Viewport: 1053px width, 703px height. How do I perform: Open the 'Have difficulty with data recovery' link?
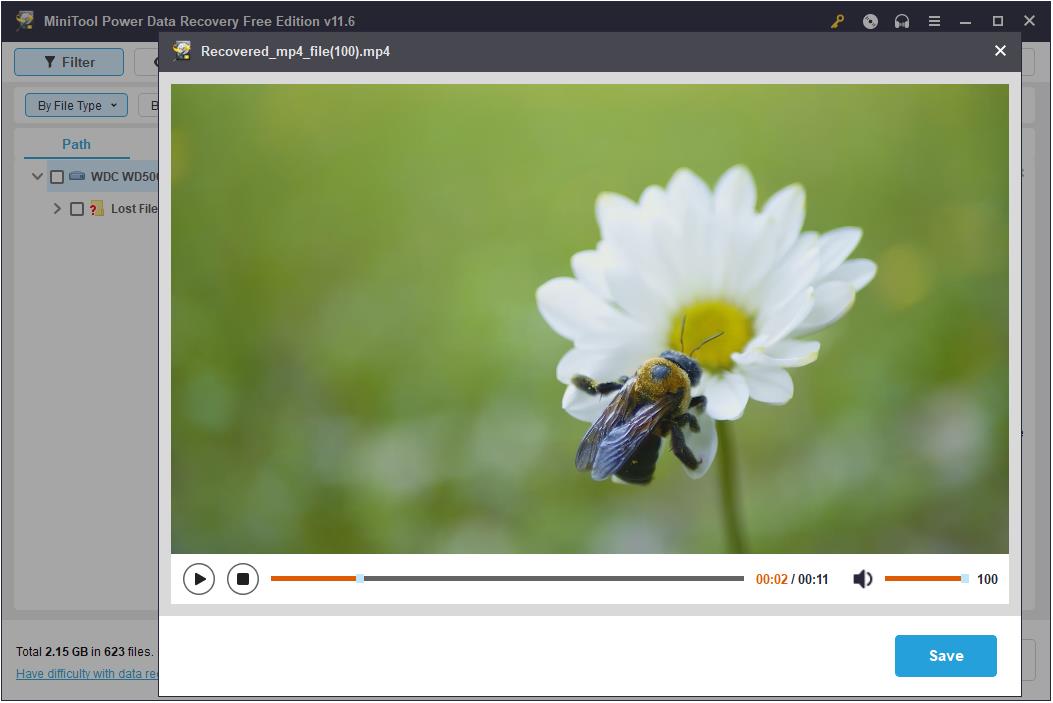click(x=87, y=673)
